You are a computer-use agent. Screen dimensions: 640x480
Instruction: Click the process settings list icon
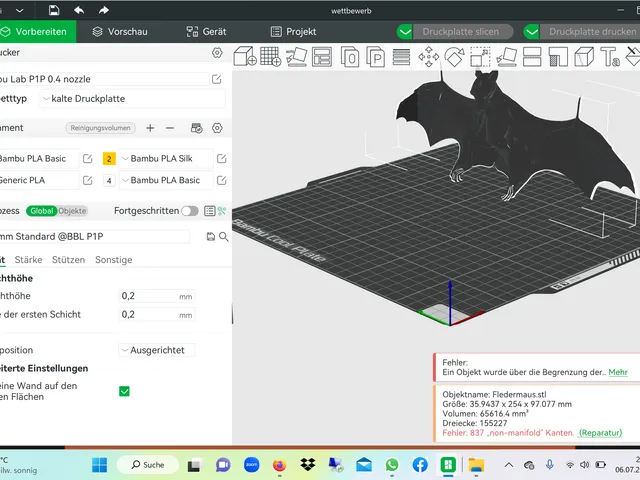[x=209, y=211]
